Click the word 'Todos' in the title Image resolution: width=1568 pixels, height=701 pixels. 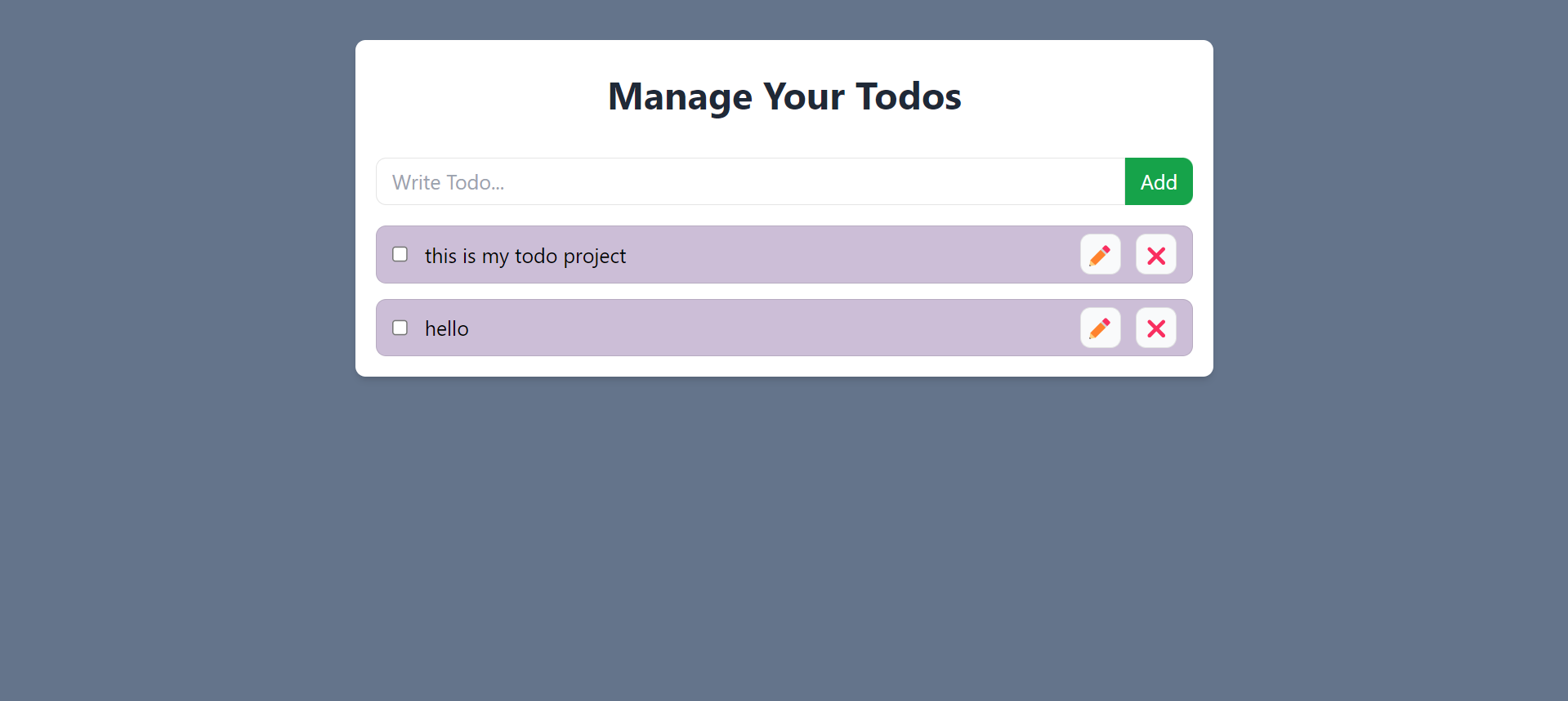click(x=909, y=96)
